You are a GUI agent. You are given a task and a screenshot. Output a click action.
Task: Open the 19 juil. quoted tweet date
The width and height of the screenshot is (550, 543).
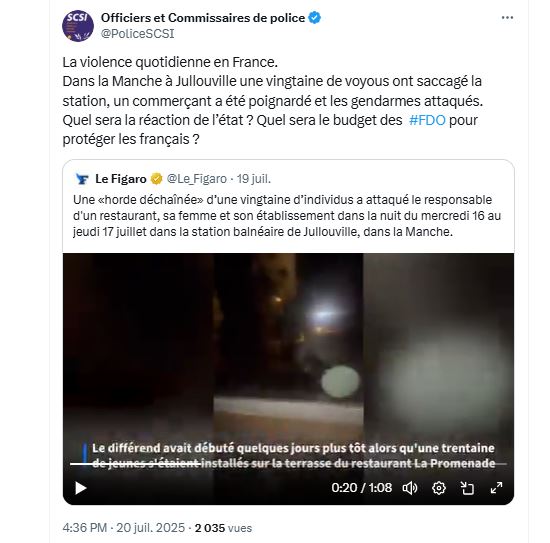[254, 179]
